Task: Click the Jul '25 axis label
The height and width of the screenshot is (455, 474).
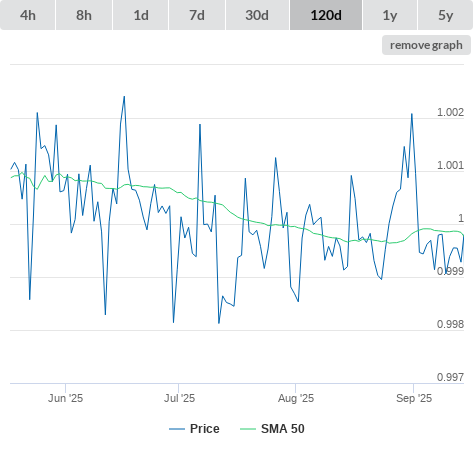Action: pyautogui.click(x=179, y=398)
